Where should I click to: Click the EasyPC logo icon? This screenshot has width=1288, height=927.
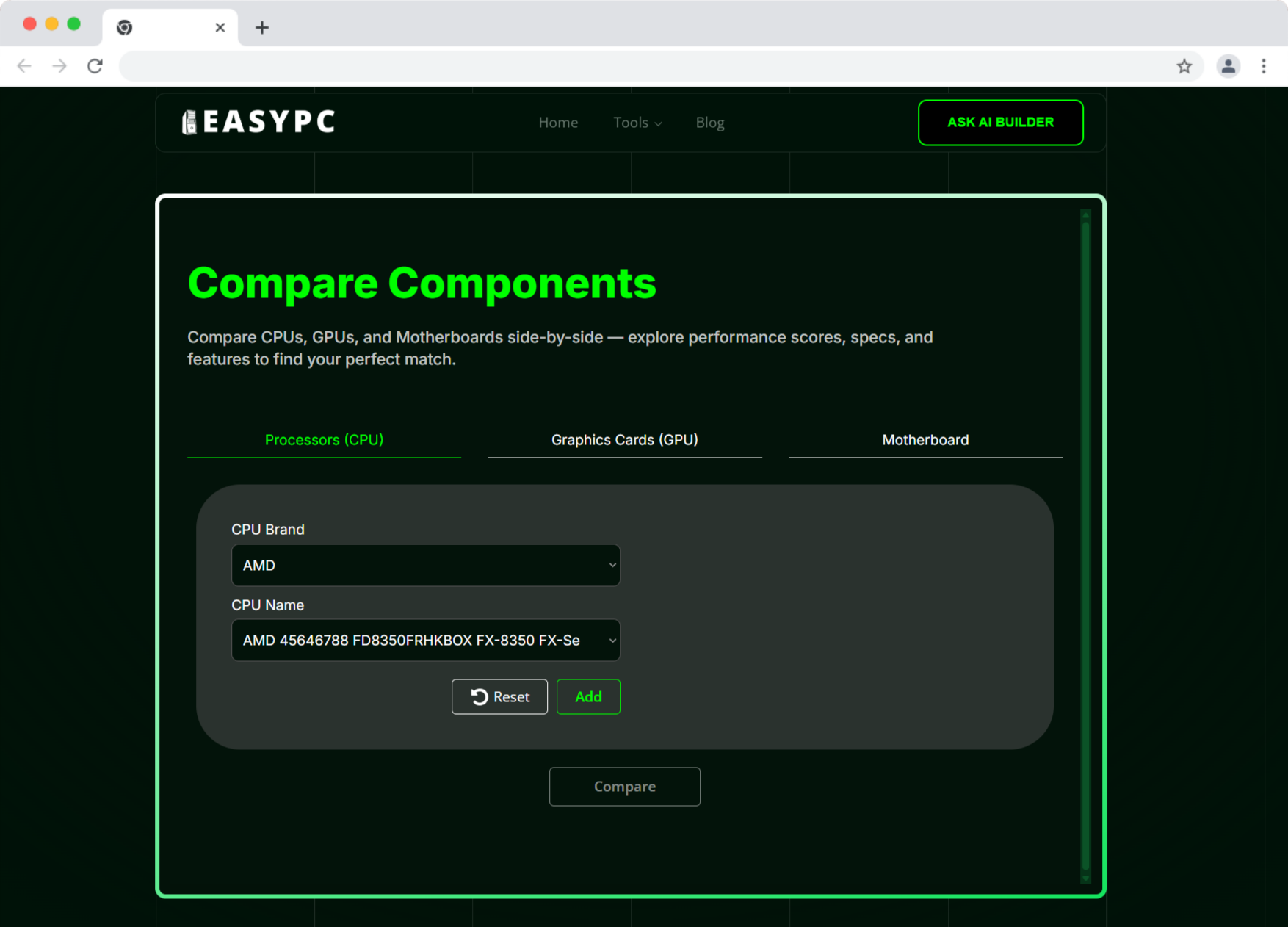pos(189,122)
